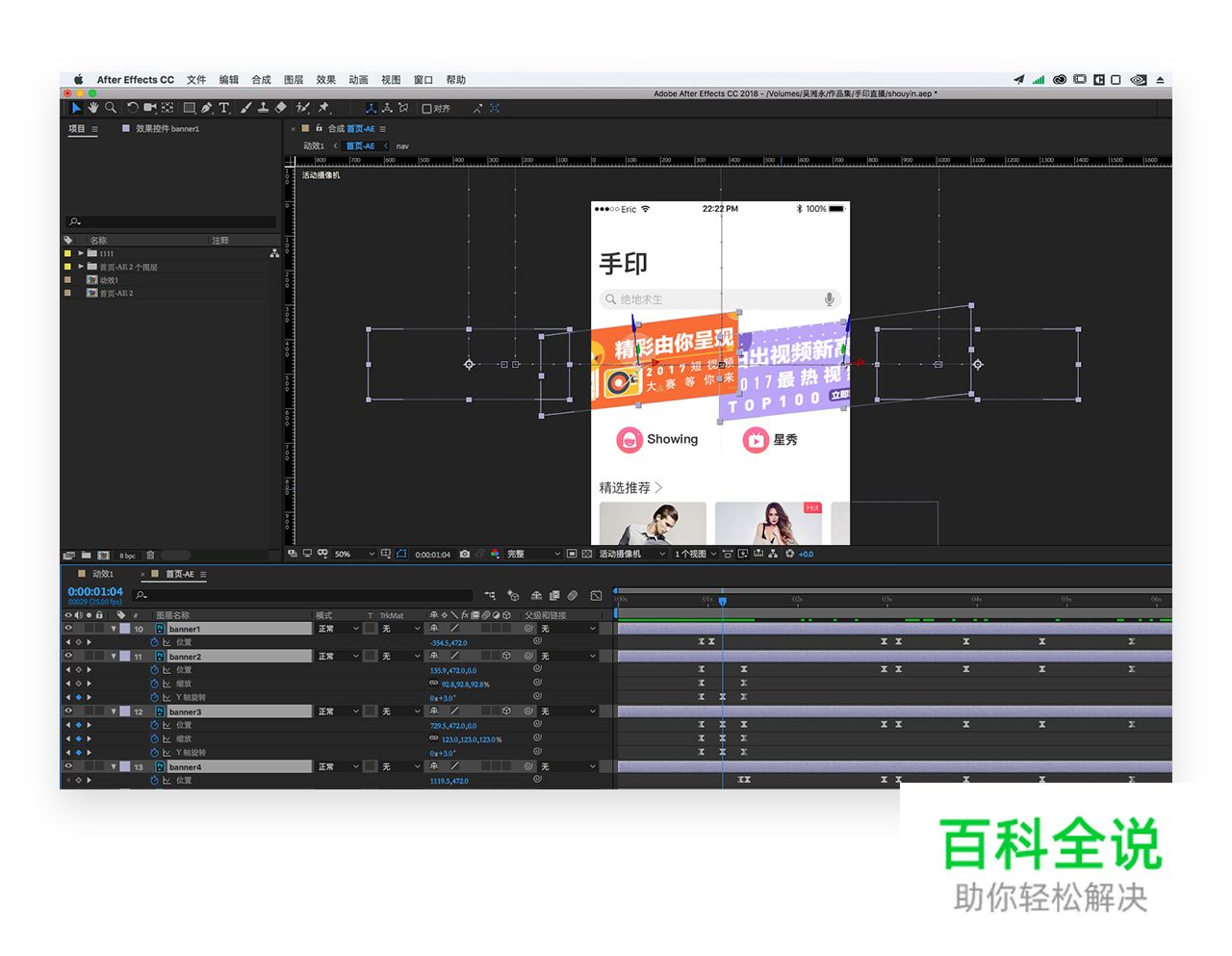Screen dimensions: 1232x956
Task: Click the banner3 layer label color swatch
Action: coord(126,711)
